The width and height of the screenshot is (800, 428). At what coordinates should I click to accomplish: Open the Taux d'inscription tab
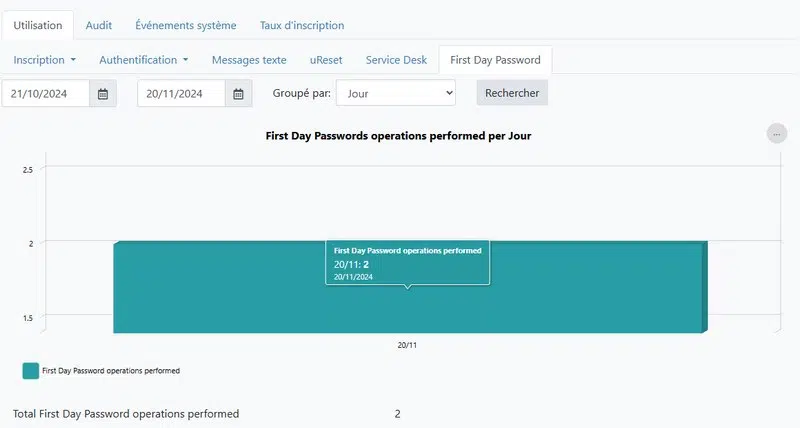click(302, 26)
